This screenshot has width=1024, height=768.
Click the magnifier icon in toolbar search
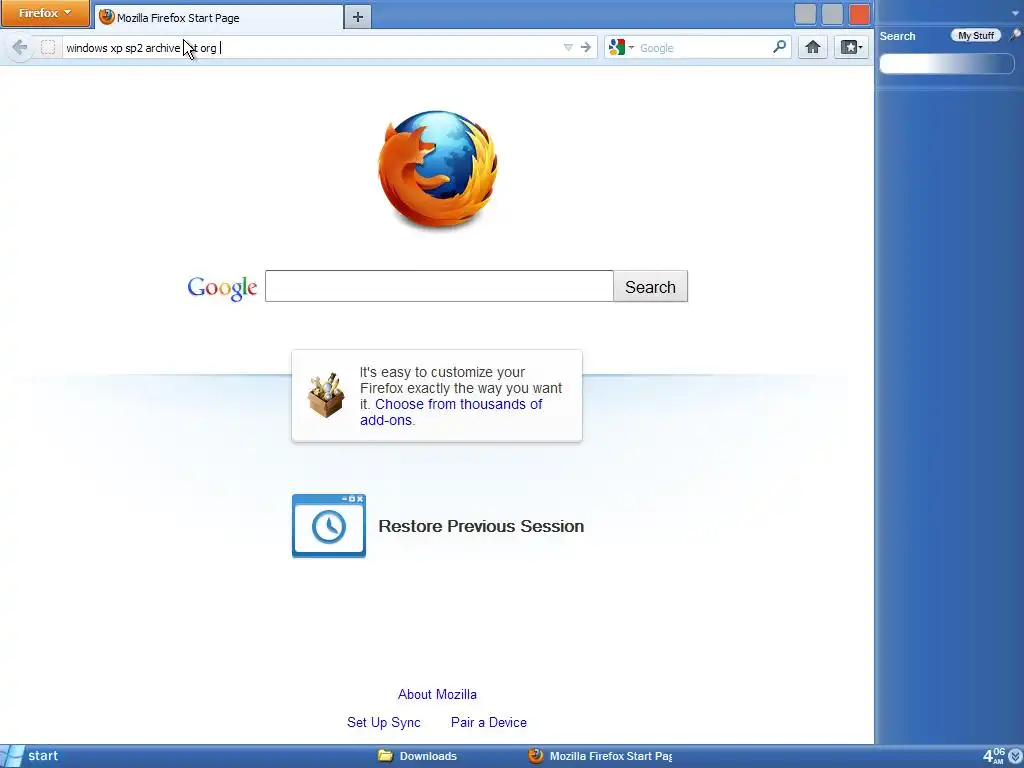pos(779,47)
